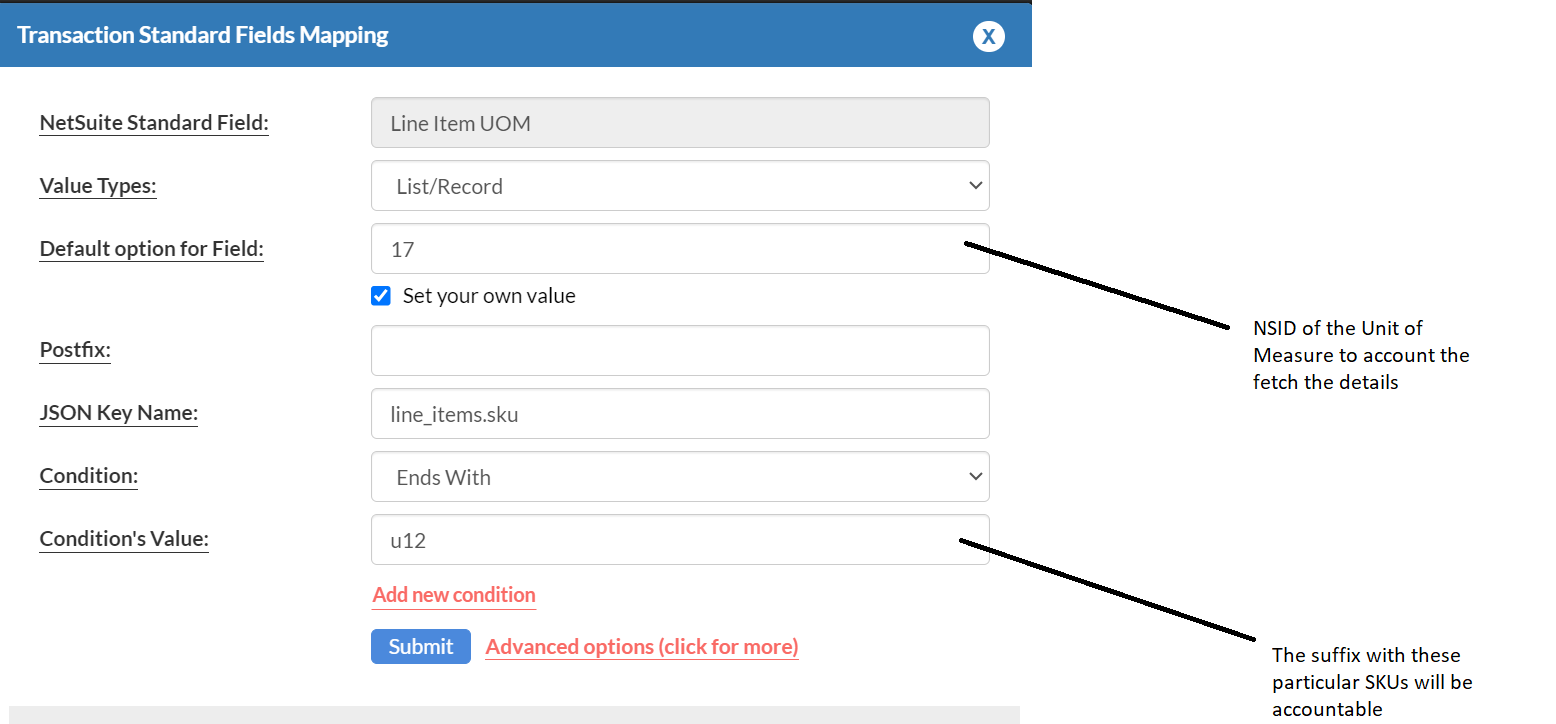Image resolution: width=1556 pixels, height=724 pixels.
Task: Click the Condition's Value label
Action: [x=123, y=538]
